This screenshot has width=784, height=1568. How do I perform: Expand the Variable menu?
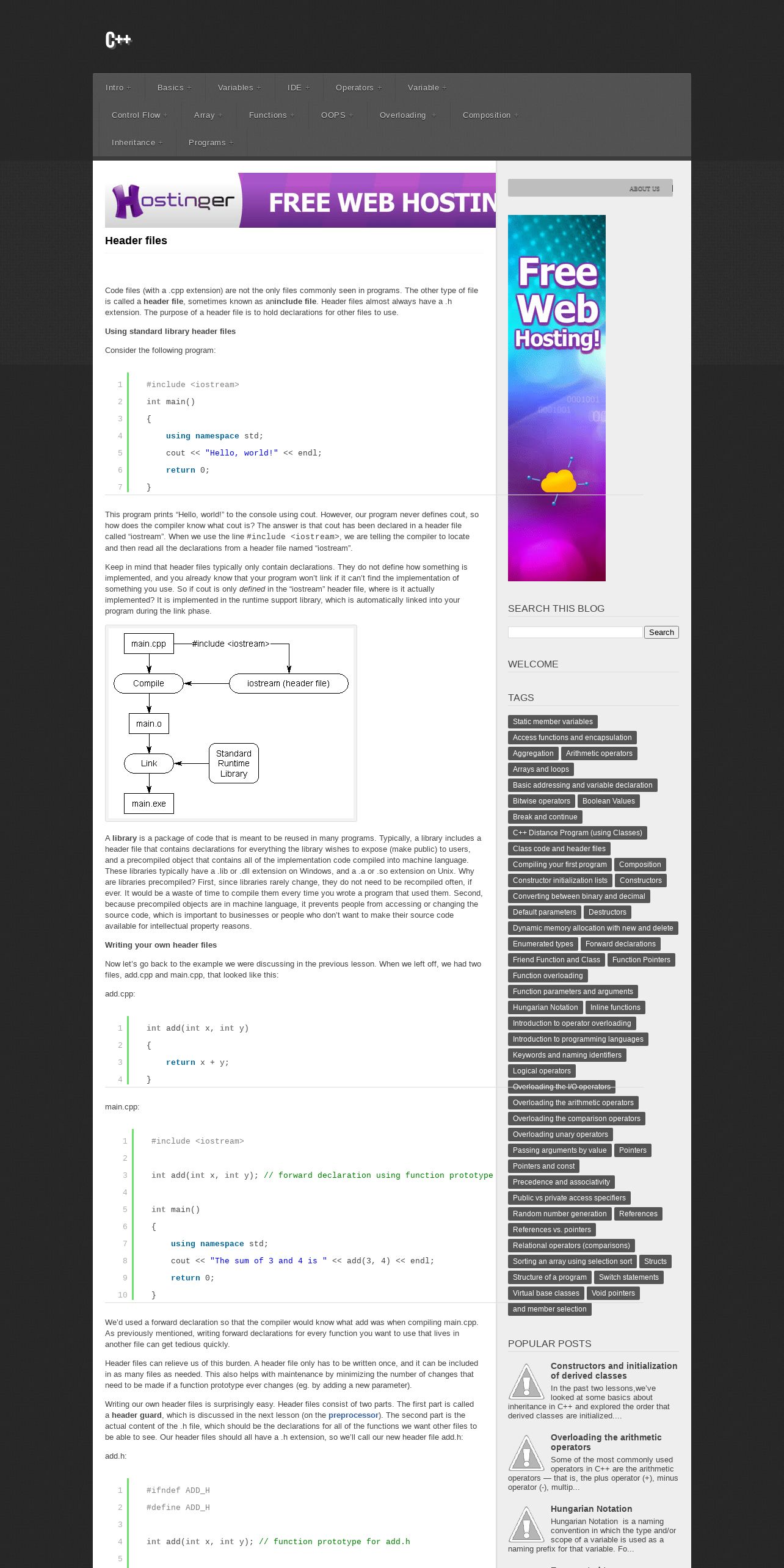pyautogui.click(x=427, y=87)
